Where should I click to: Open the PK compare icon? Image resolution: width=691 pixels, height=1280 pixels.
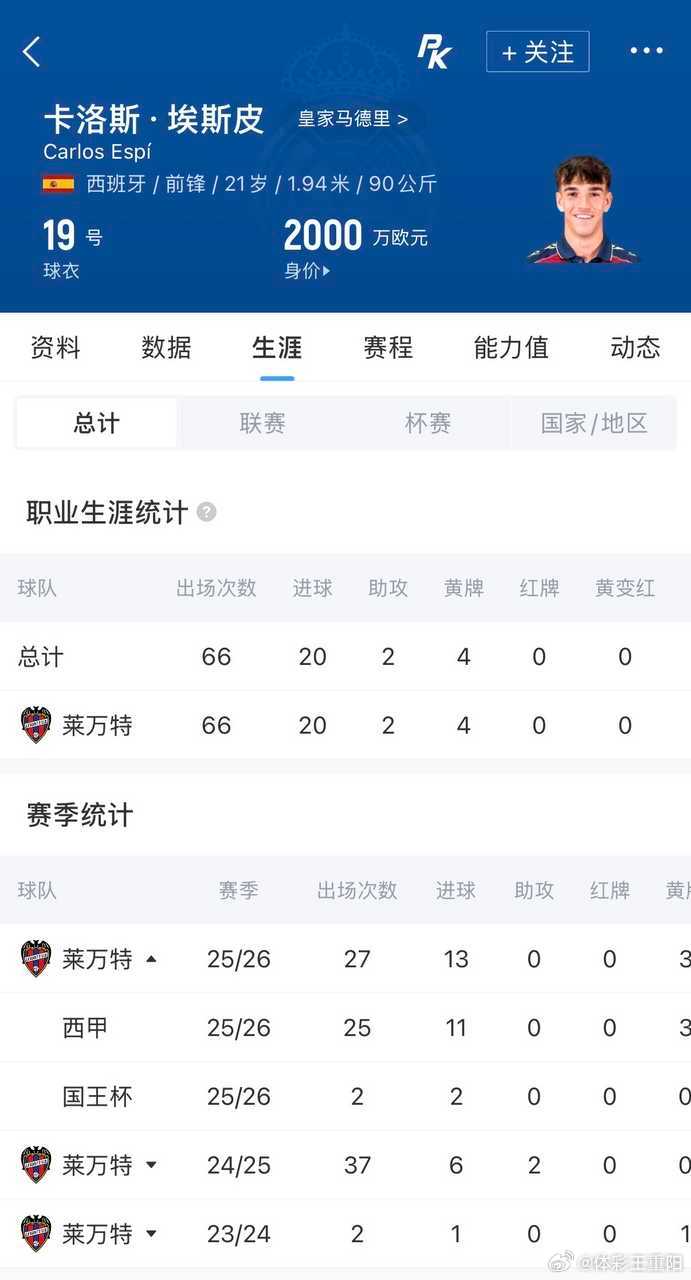tap(434, 51)
